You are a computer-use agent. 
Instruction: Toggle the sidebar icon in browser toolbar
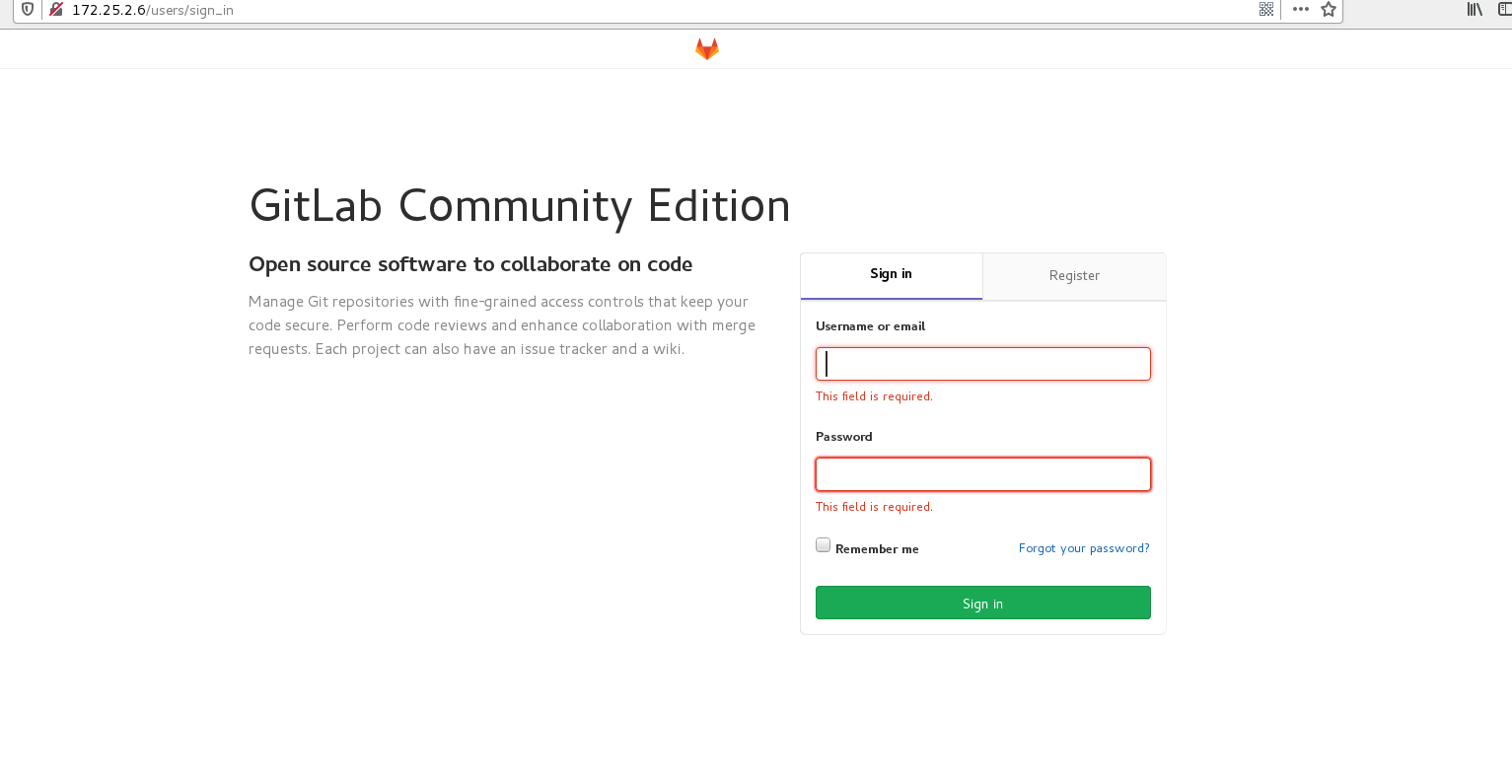[1505, 9]
